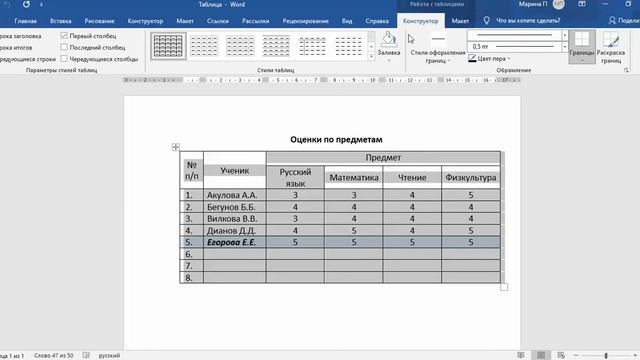Click the Redo/Repeat icon in title bar
This screenshot has width=640, height=360.
pos(26,4)
